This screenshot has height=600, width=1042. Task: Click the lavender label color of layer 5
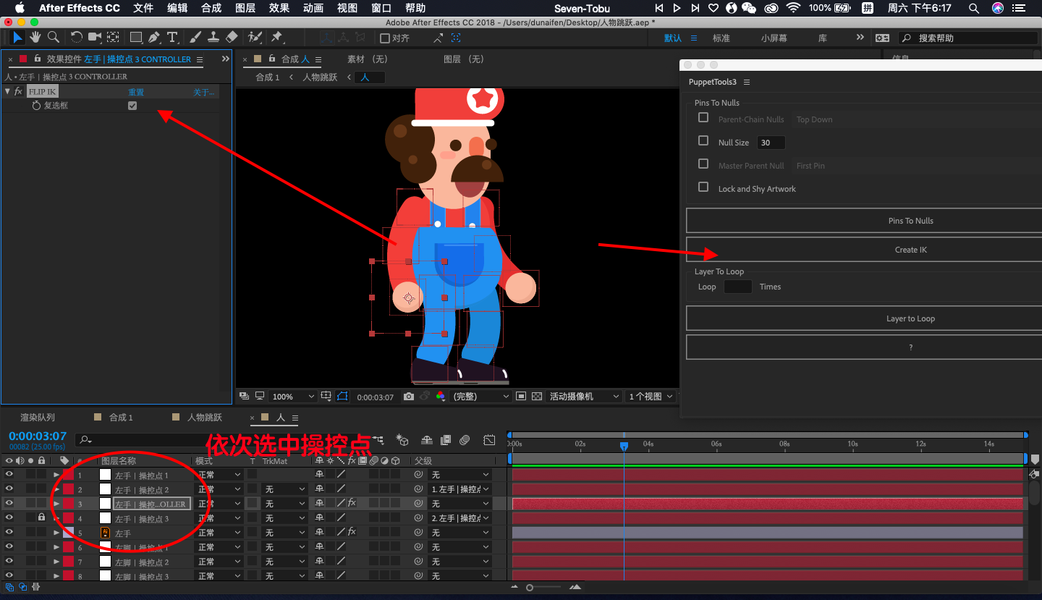point(68,532)
